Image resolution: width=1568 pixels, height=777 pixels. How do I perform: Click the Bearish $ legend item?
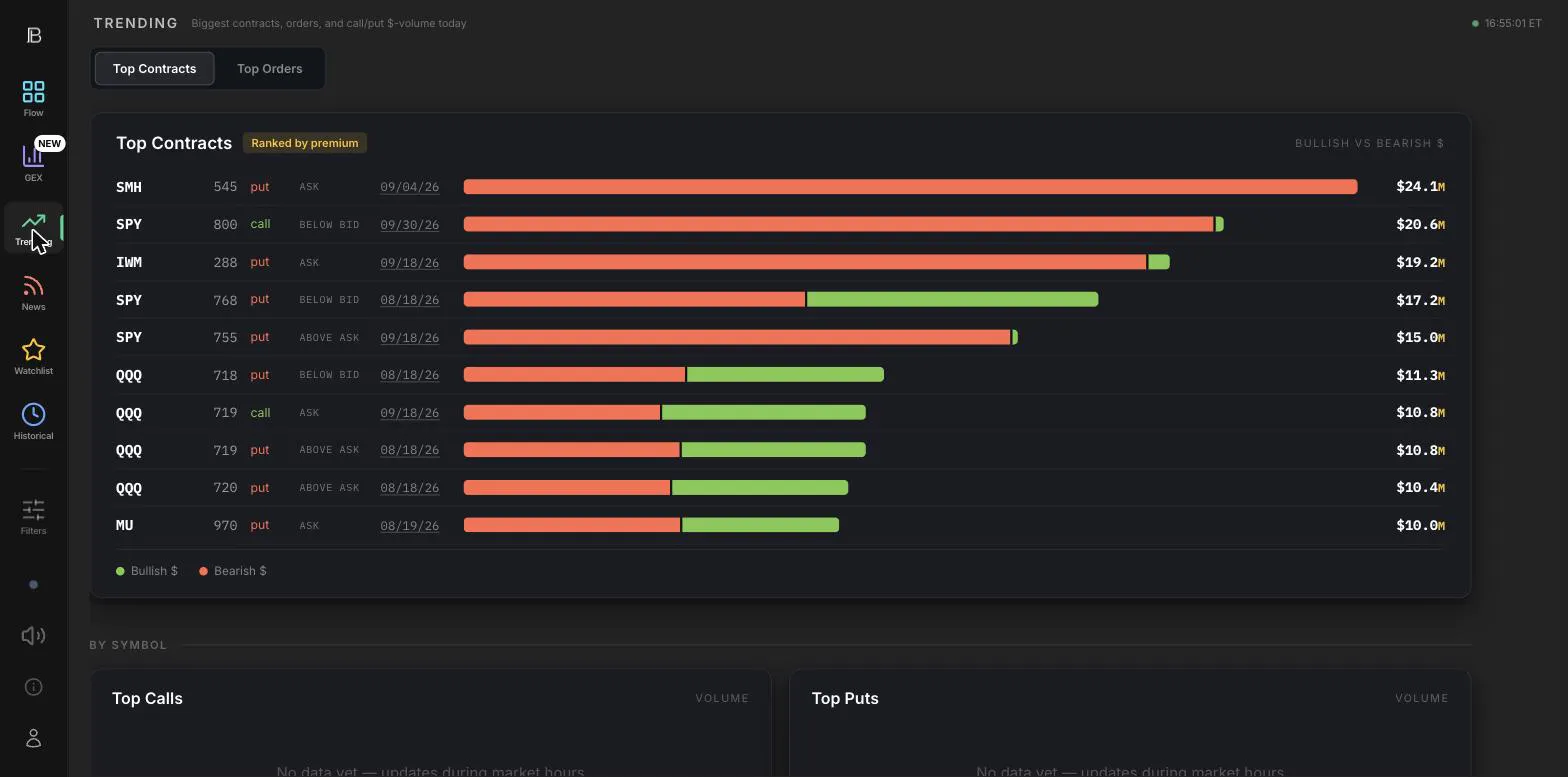233,571
